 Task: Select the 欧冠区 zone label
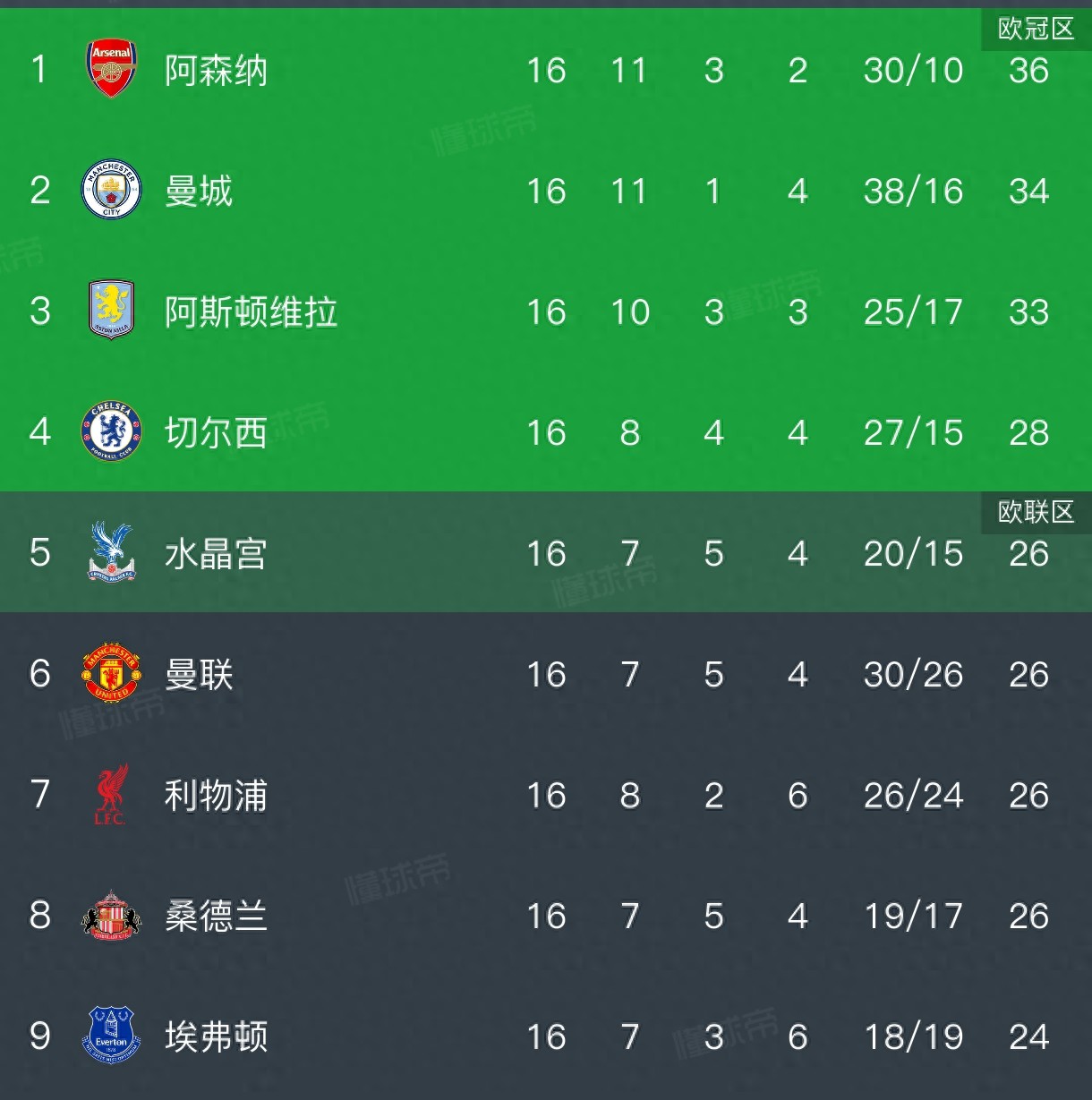pos(1036,30)
